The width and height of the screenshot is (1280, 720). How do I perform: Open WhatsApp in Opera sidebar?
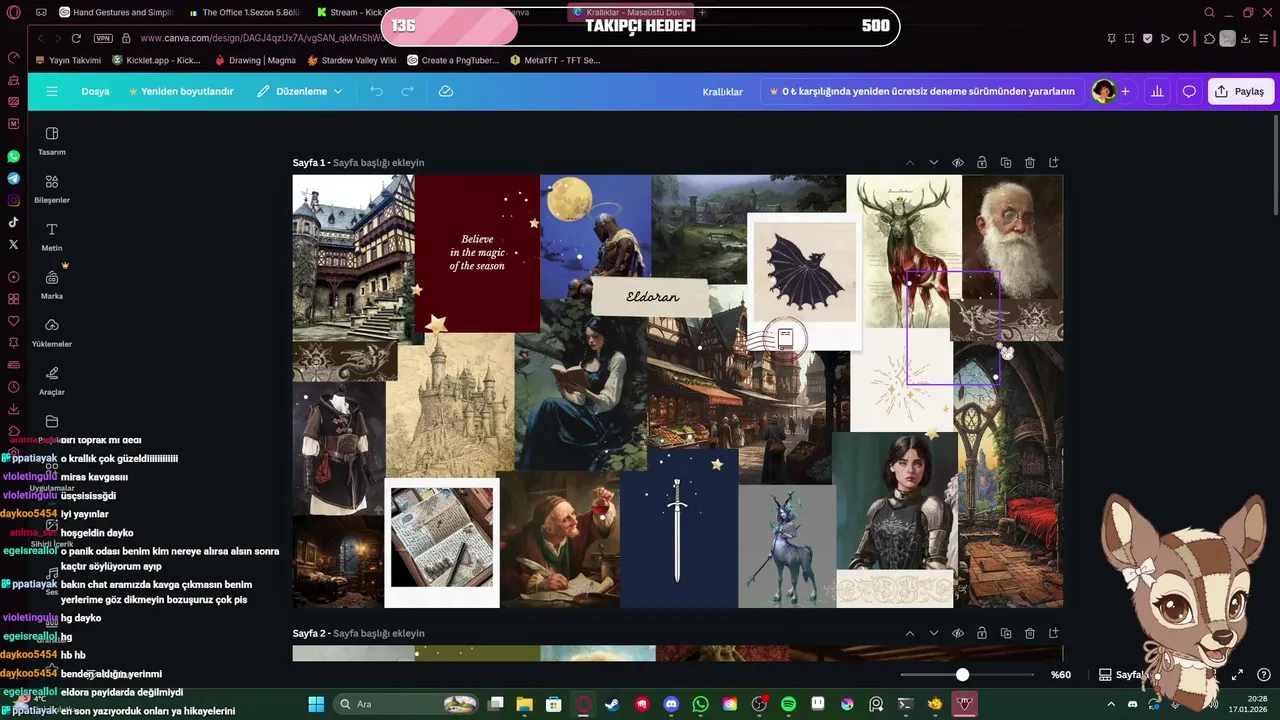click(x=13, y=157)
